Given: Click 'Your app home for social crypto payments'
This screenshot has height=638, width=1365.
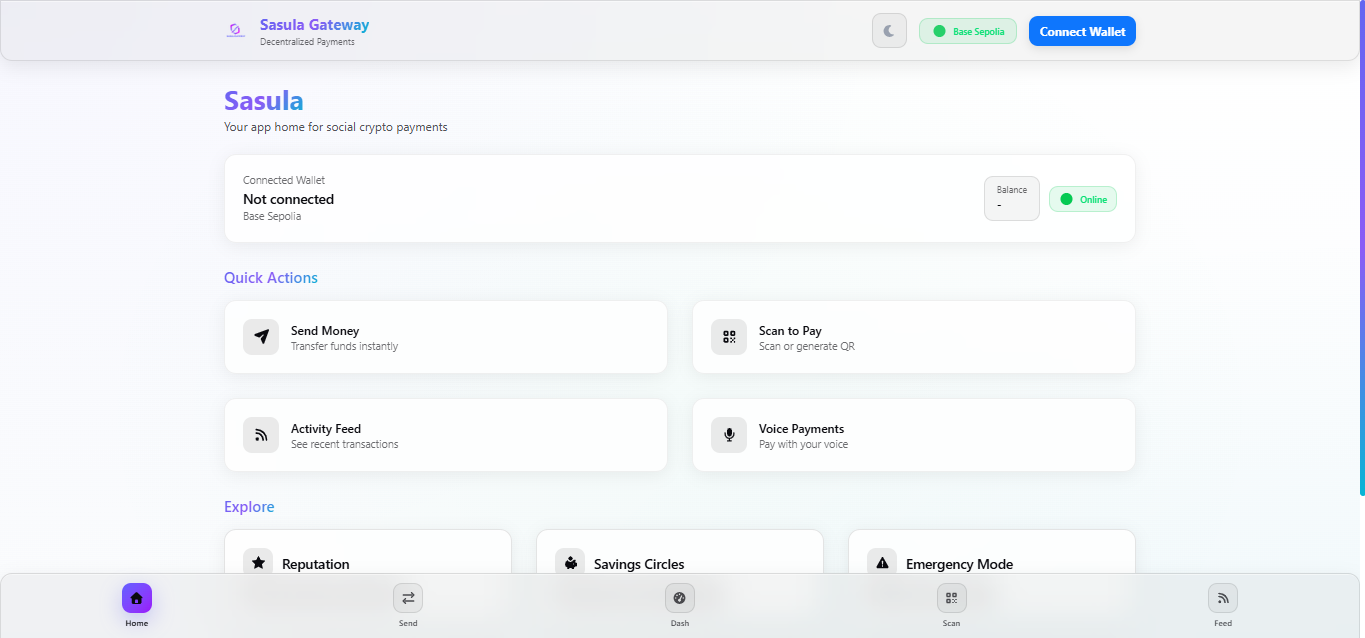Looking at the screenshot, I should click(x=336, y=127).
